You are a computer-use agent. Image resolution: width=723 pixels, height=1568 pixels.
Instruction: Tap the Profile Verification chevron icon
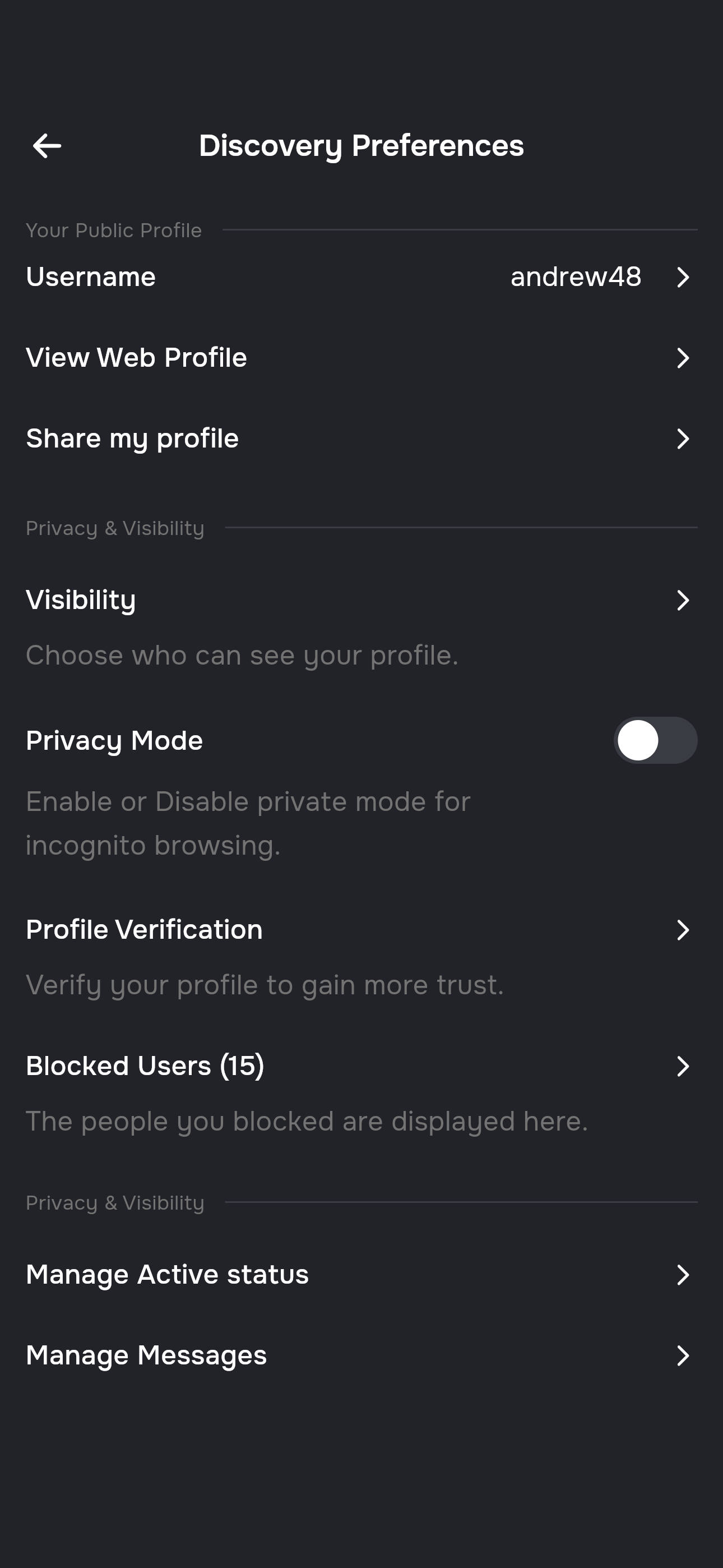pos(683,930)
